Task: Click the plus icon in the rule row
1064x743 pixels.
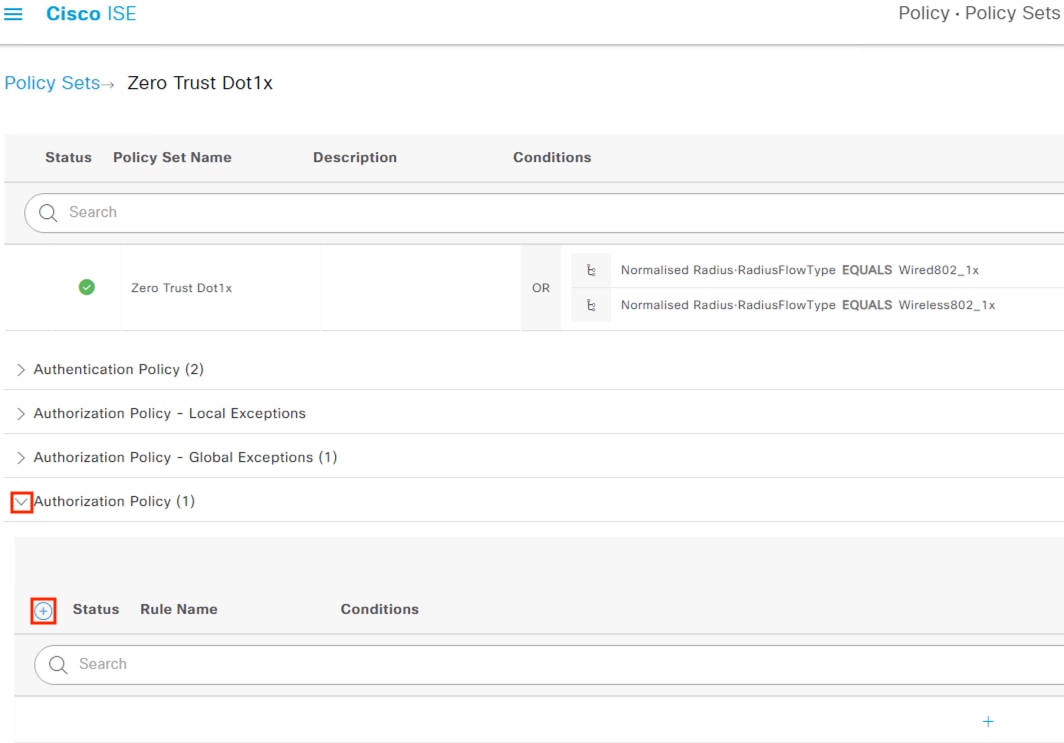Action: click(988, 721)
